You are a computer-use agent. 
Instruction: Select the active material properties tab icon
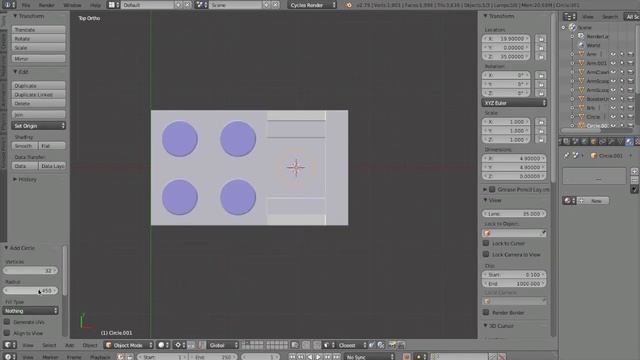[x=629, y=142]
